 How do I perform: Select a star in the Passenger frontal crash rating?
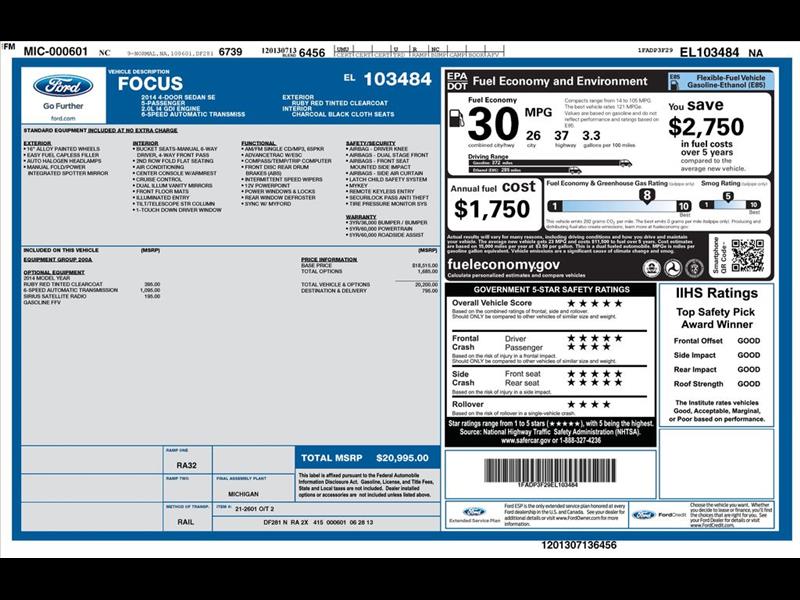[583, 345]
